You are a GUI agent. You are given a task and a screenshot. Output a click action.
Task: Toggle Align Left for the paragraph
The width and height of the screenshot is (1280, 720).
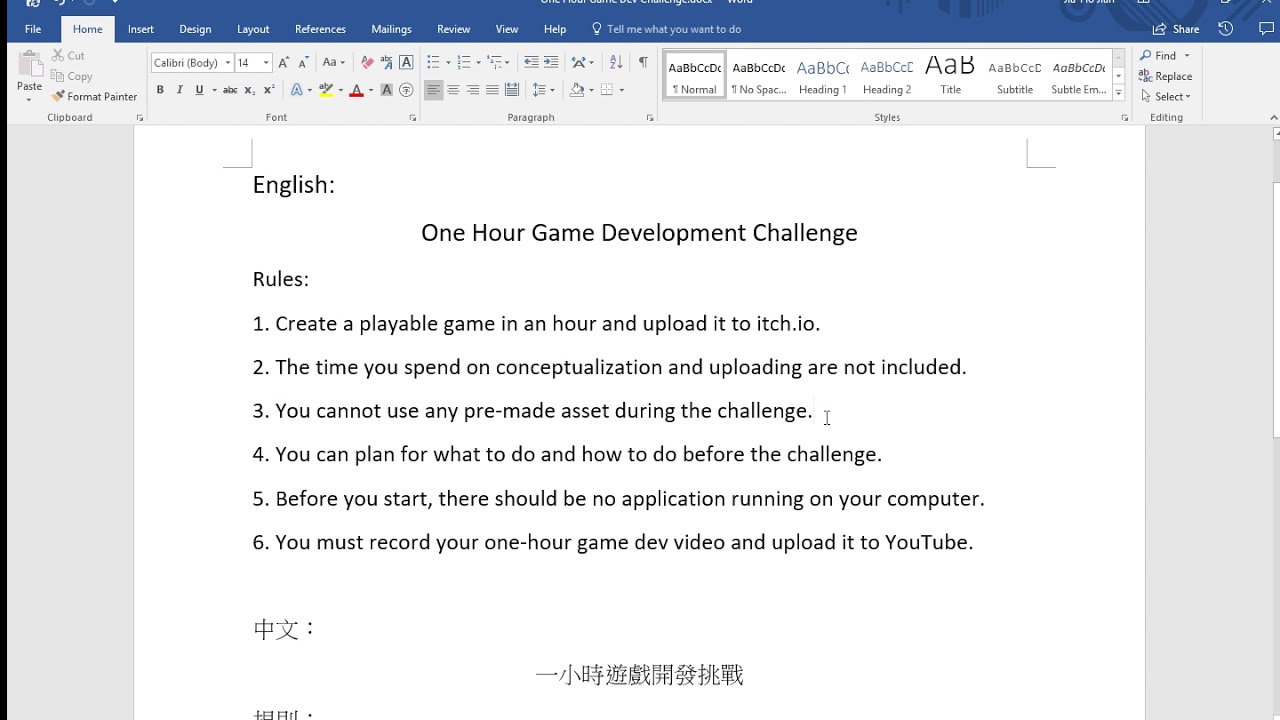click(x=433, y=90)
